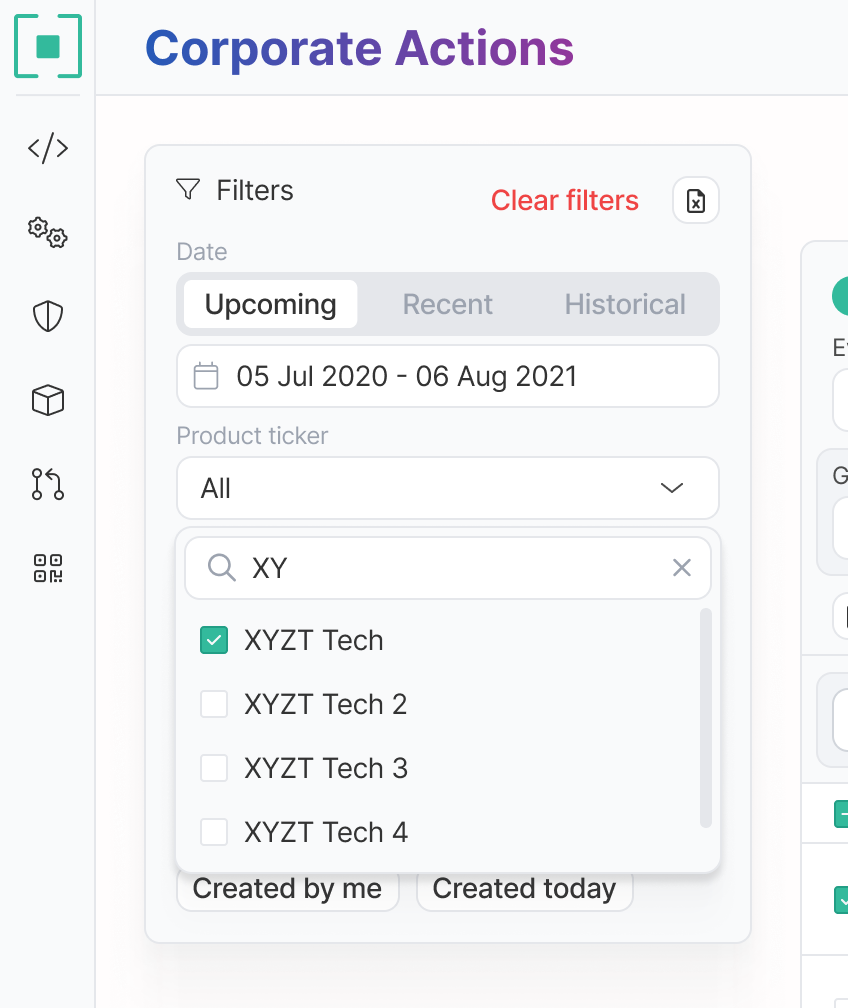Uncheck the XYZT Tech checkbox
This screenshot has width=848, height=1008.
pos(214,640)
